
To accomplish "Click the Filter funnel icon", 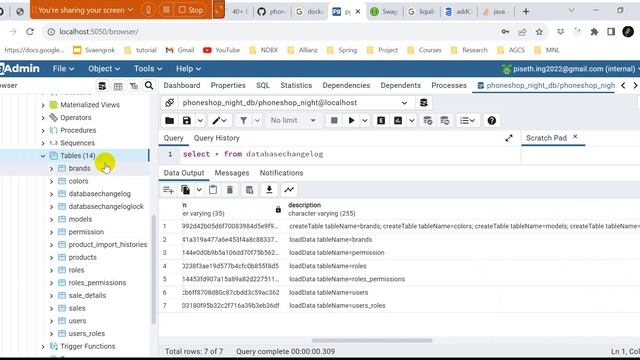I will point(243,120).
